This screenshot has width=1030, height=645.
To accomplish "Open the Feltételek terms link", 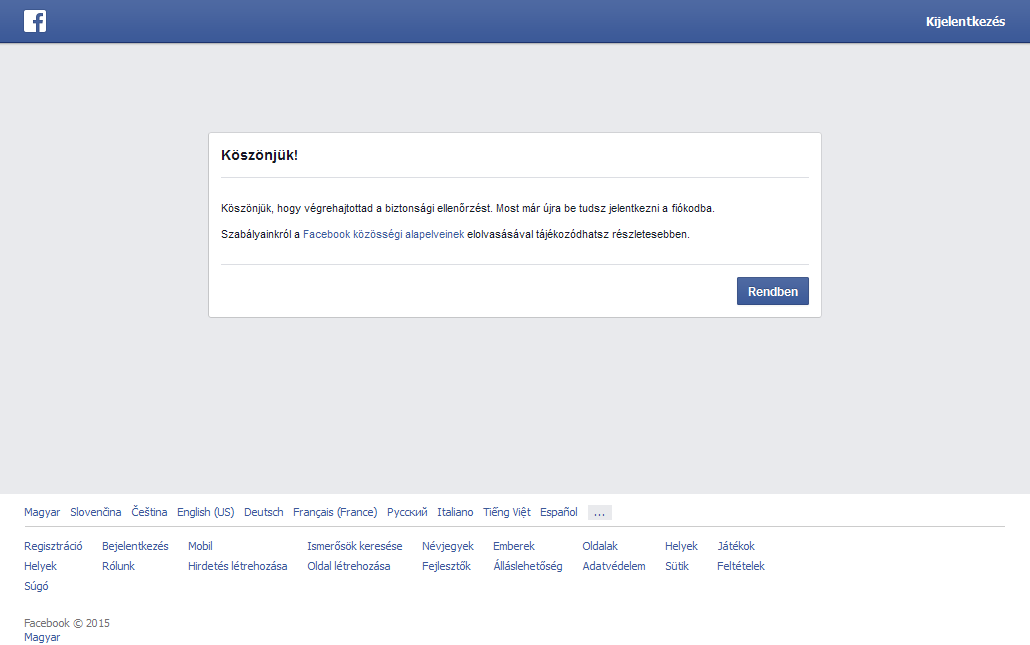I will (x=740, y=566).
